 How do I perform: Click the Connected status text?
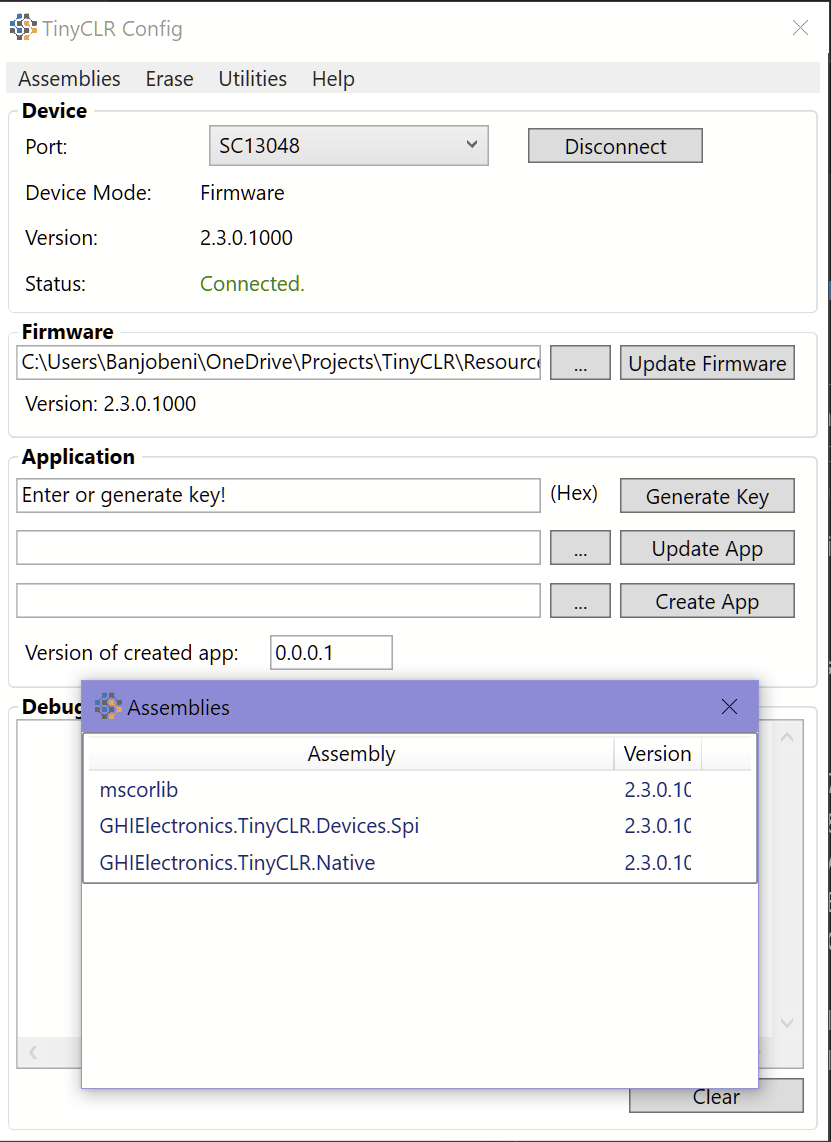(x=252, y=283)
